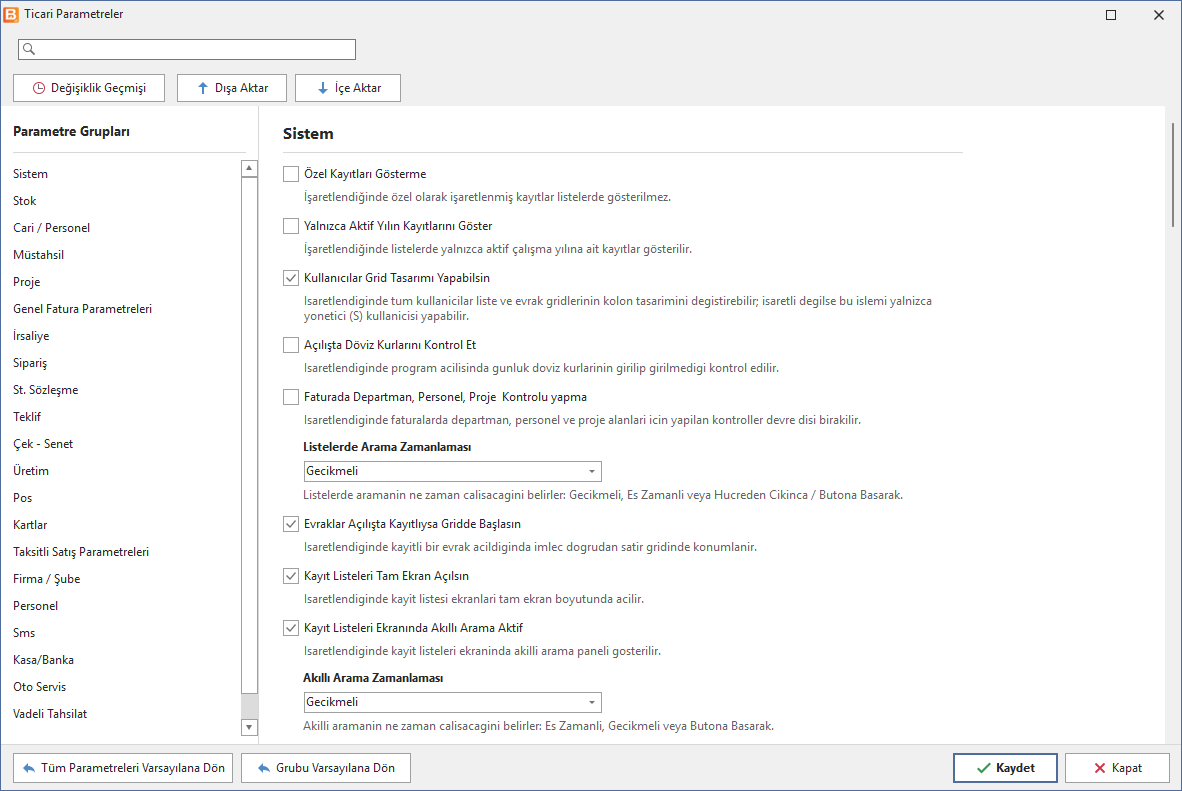Click into the parameter search field
The height and width of the screenshot is (791, 1182).
(x=187, y=49)
